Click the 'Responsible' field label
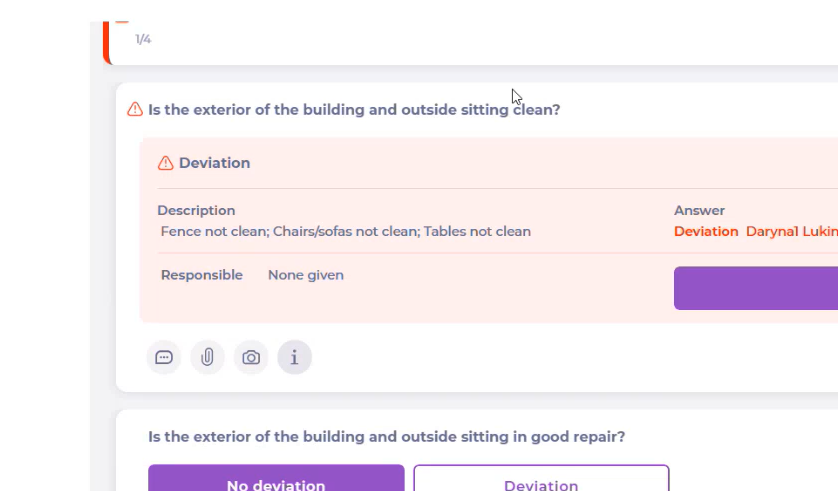Screen dimensions: 838x491 click(x=201, y=275)
